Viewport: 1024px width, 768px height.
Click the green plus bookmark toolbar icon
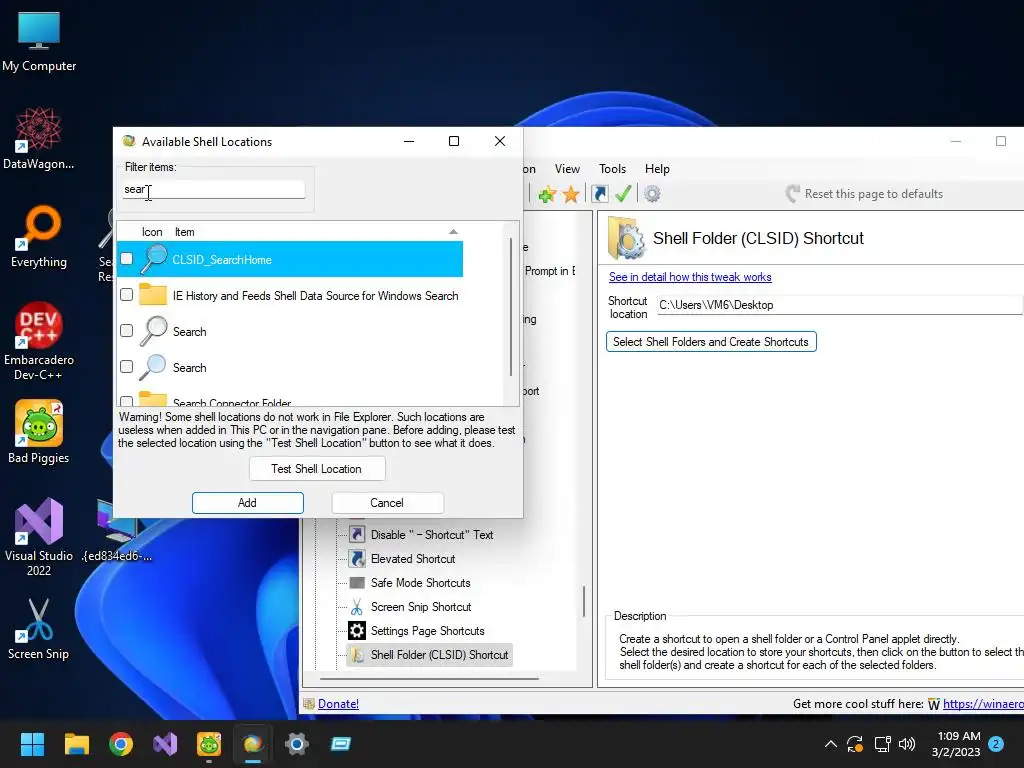tap(547, 194)
